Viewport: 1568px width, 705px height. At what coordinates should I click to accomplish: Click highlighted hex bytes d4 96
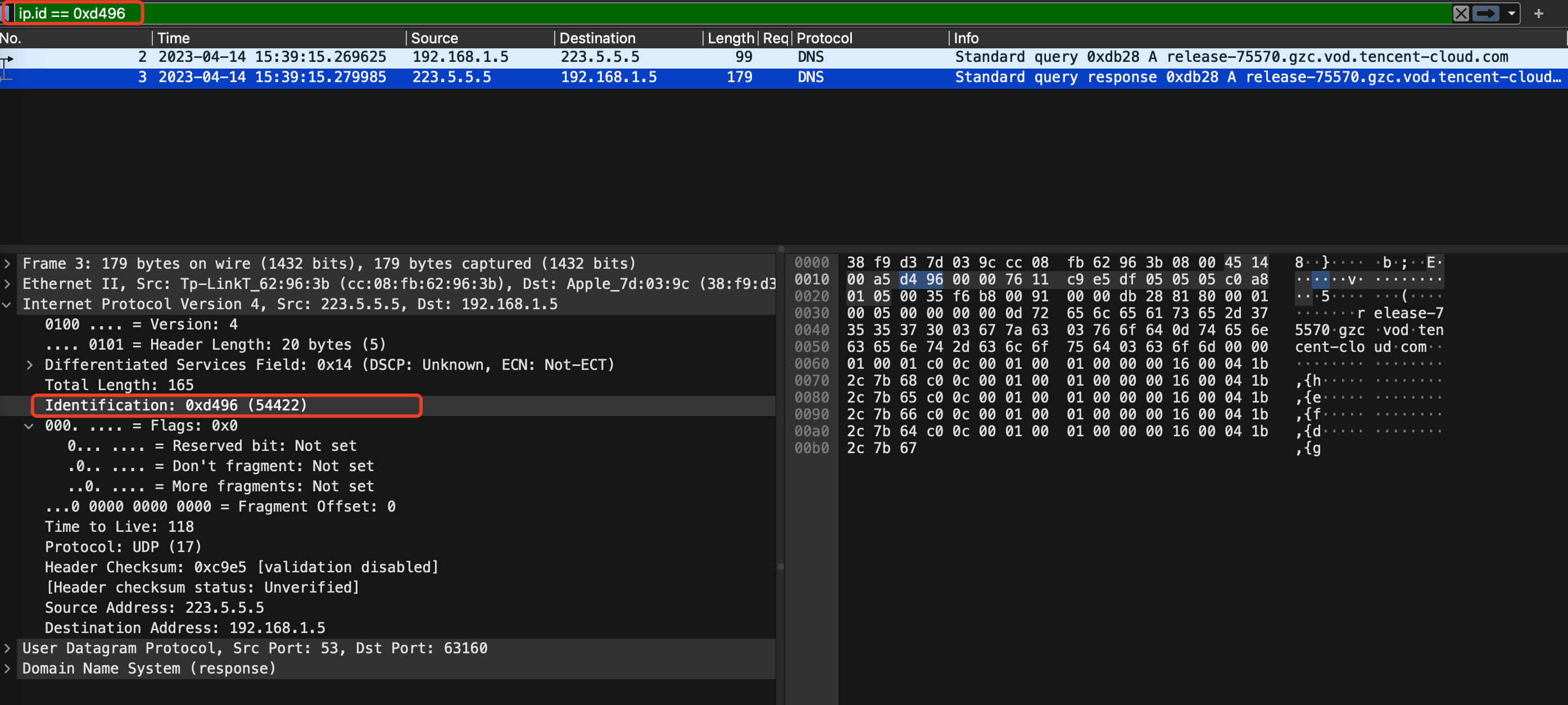(921, 279)
